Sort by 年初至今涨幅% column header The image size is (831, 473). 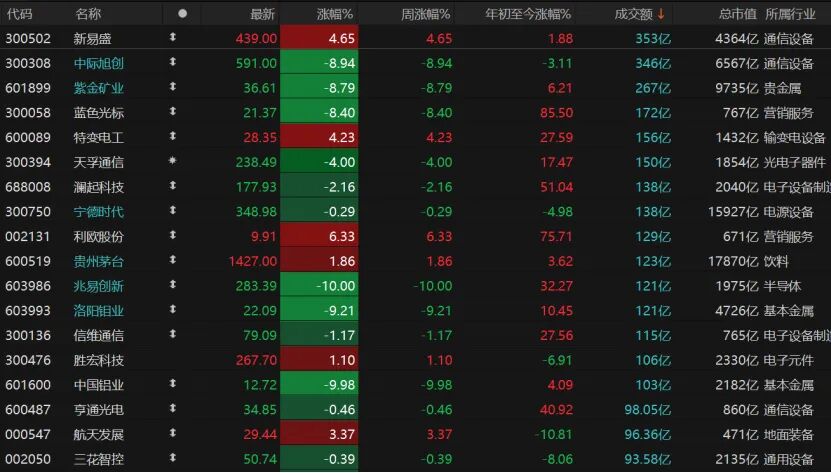(527, 14)
